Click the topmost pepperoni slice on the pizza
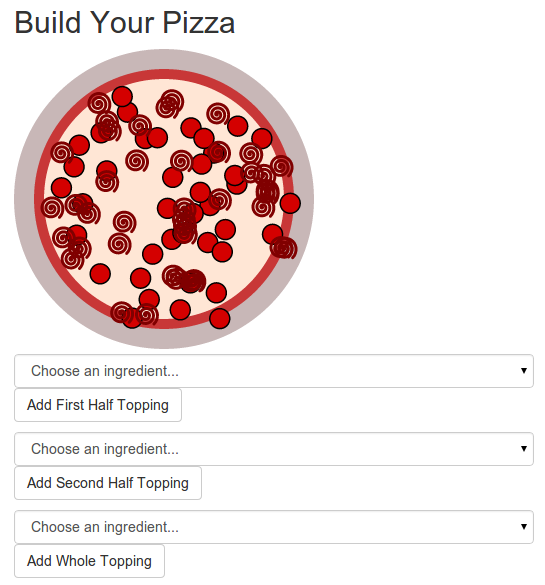The image size is (545, 585). pos(122,96)
